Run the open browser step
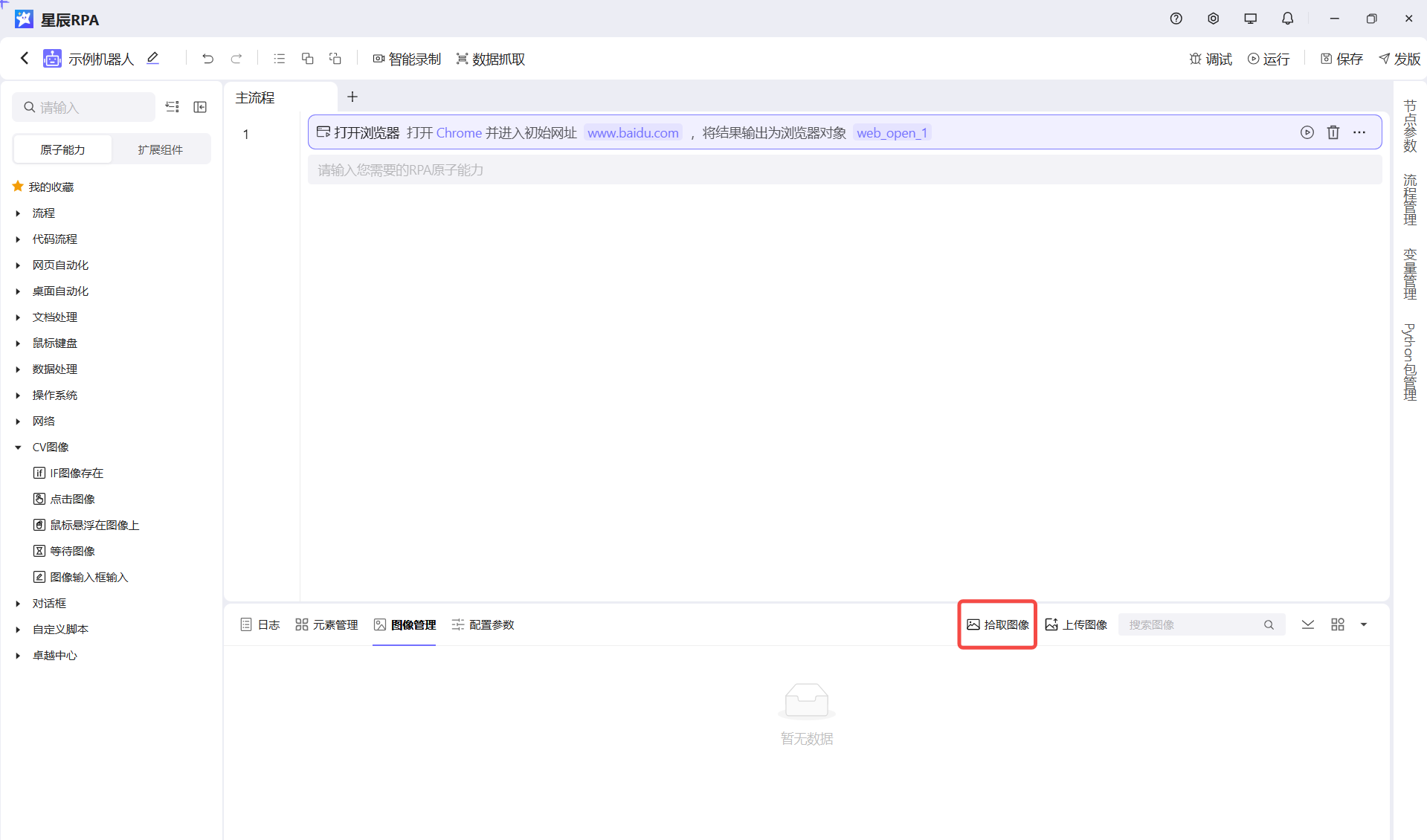Image resolution: width=1427 pixels, height=840 pixels. coord(1307,132)
